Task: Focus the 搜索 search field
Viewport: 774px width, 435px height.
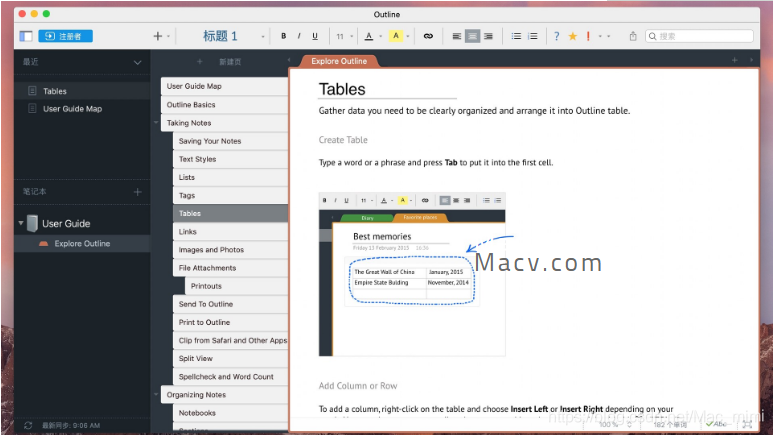Action: 699,36
